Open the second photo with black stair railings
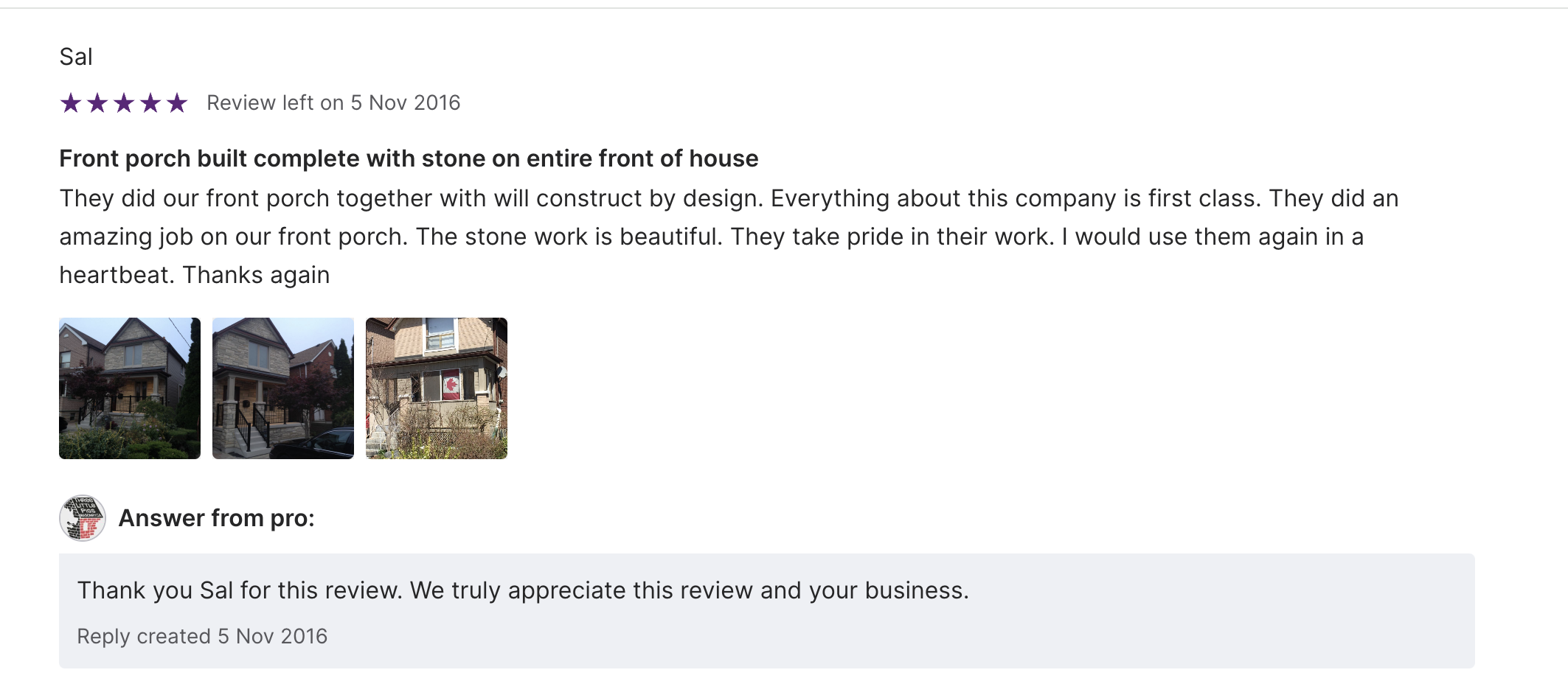 (x=283, y=388)
